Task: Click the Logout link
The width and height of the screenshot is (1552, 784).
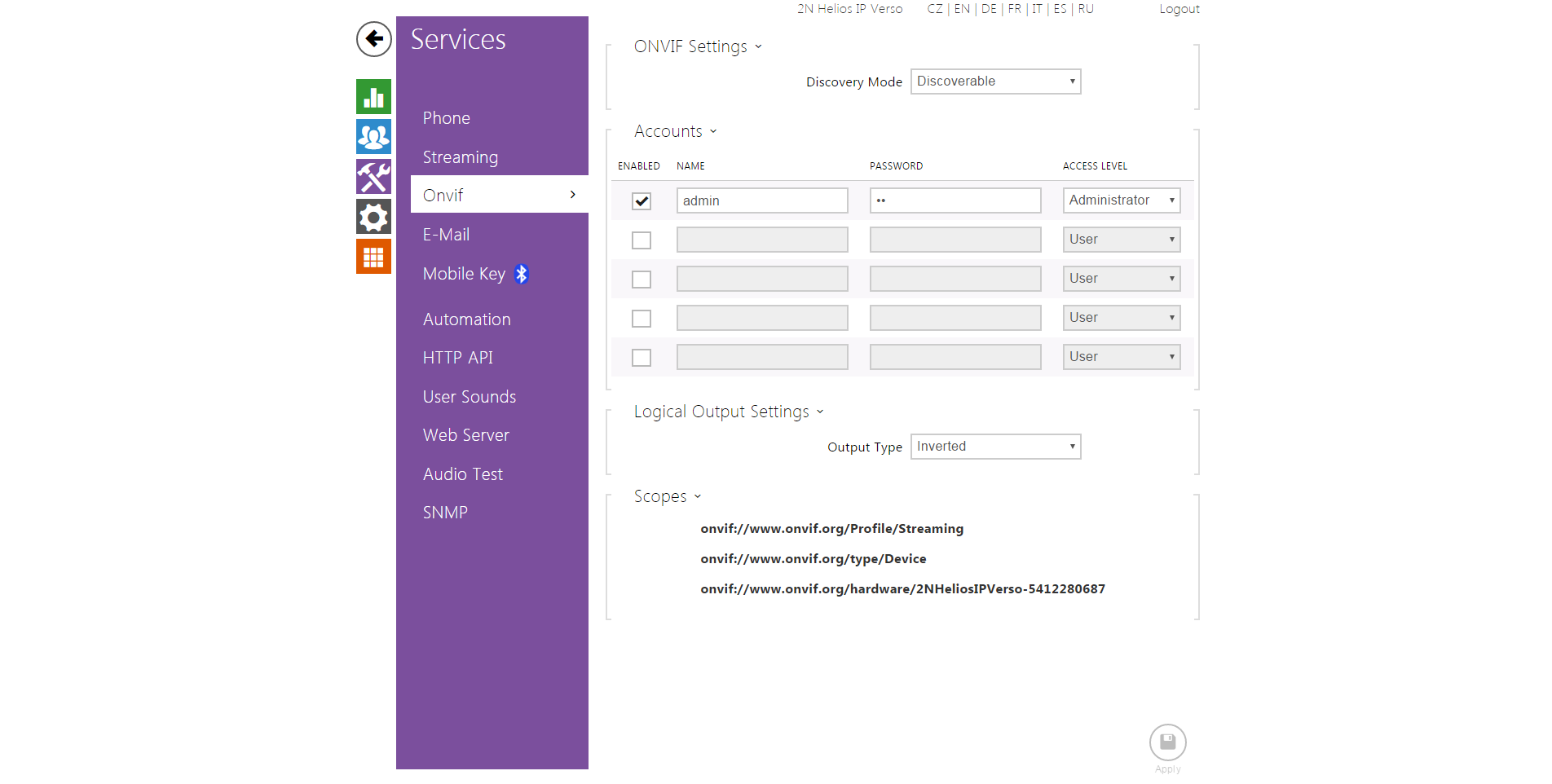Action: point(1179,9)
